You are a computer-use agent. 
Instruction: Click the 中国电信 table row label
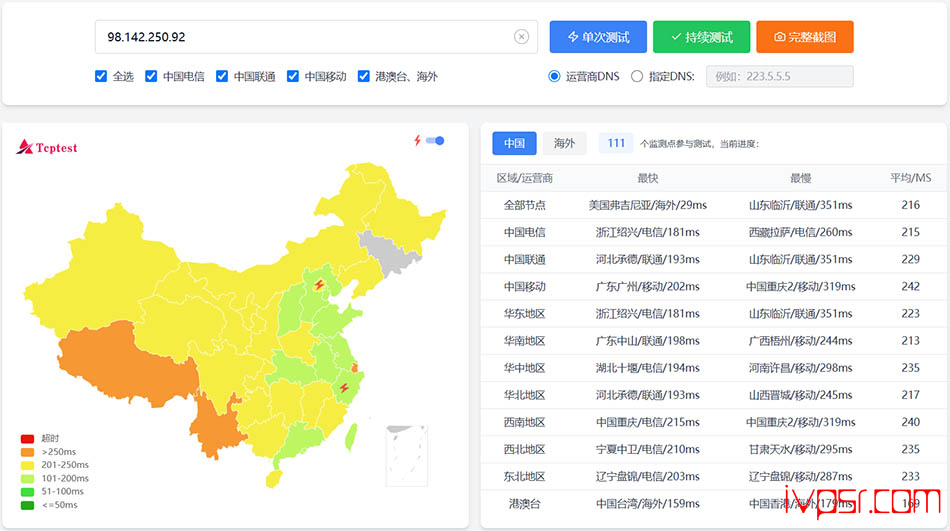(524, 232)
